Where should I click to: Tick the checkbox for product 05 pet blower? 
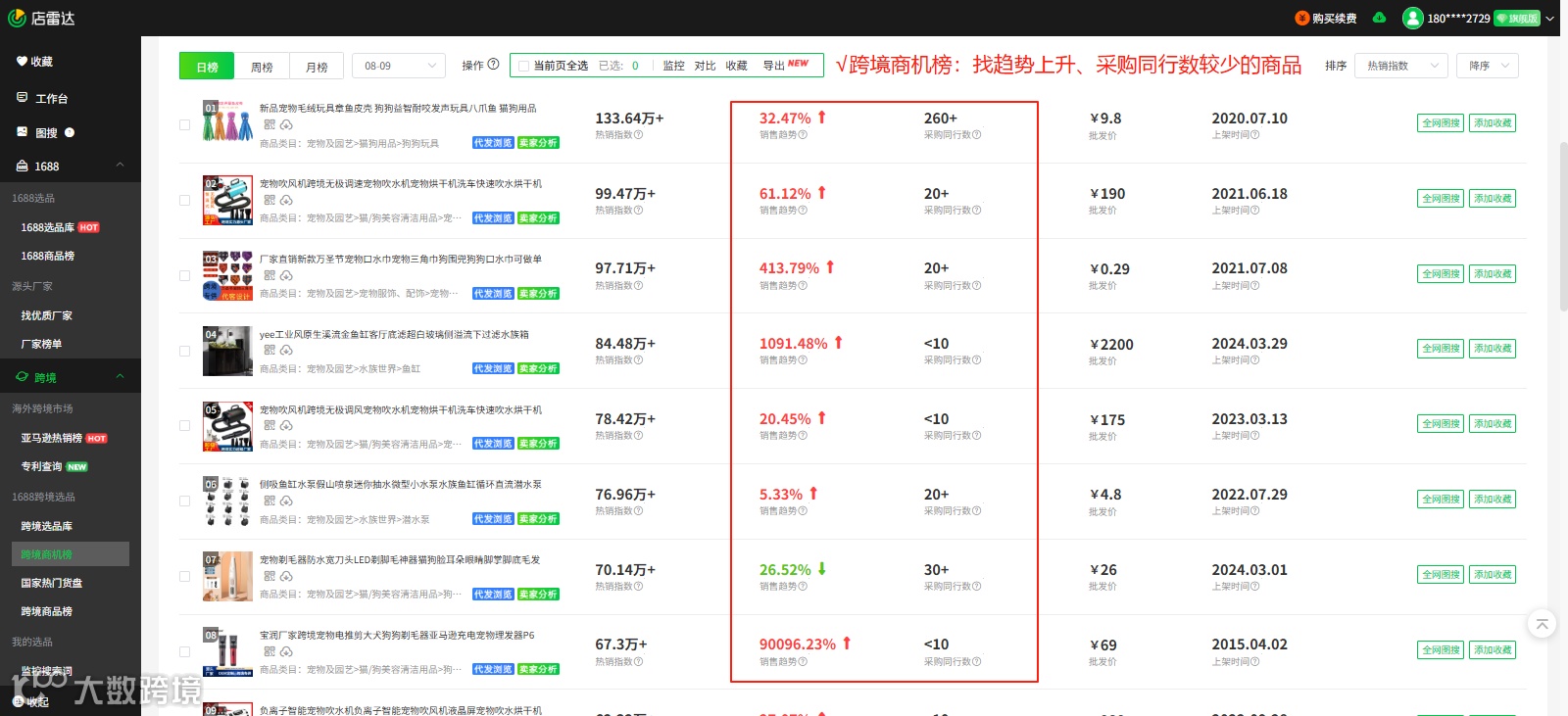coord(184,425)
